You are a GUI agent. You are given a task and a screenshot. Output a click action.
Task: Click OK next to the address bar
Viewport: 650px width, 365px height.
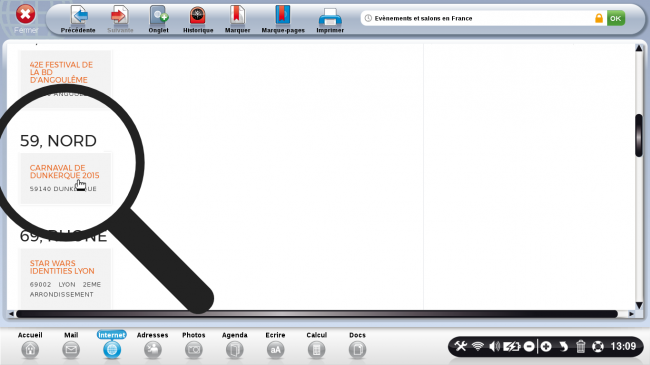(616, 18)
